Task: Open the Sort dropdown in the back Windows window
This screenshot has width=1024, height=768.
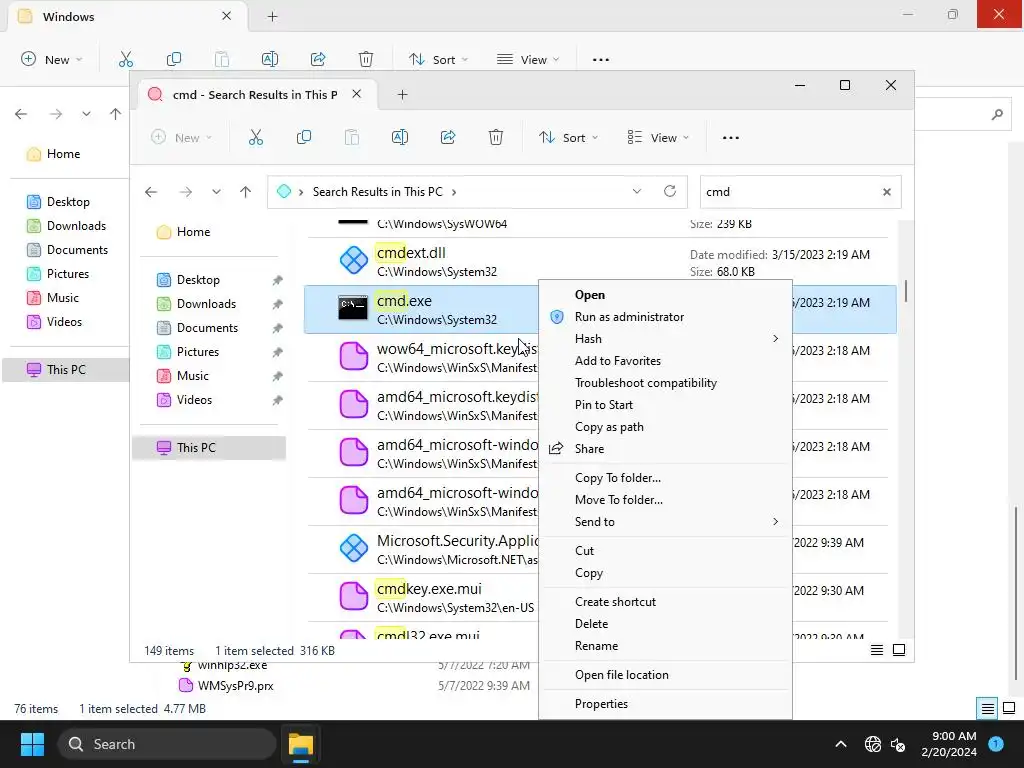Action: pos(438,59)
